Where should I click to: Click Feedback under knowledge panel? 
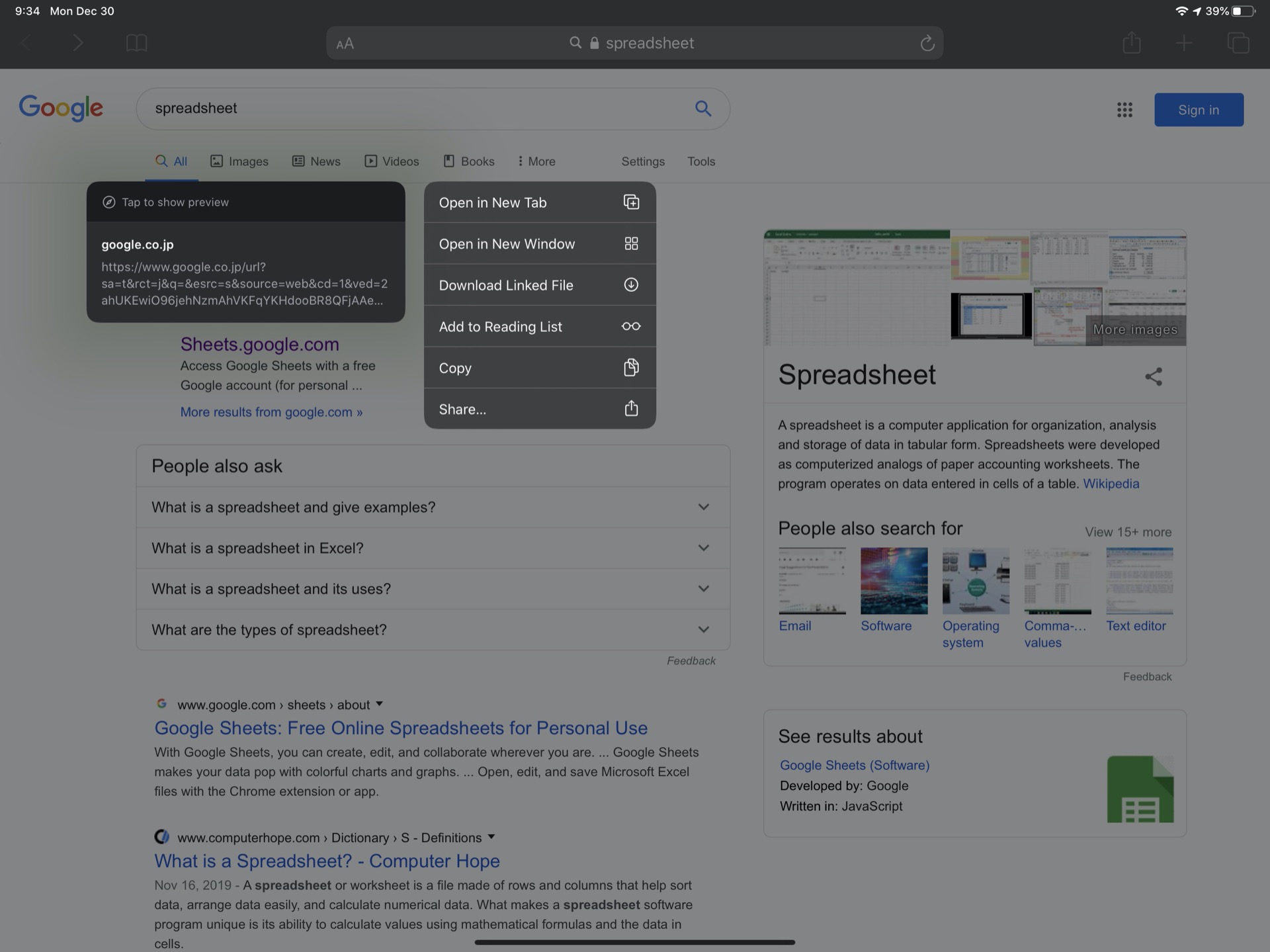point(1147,677)
